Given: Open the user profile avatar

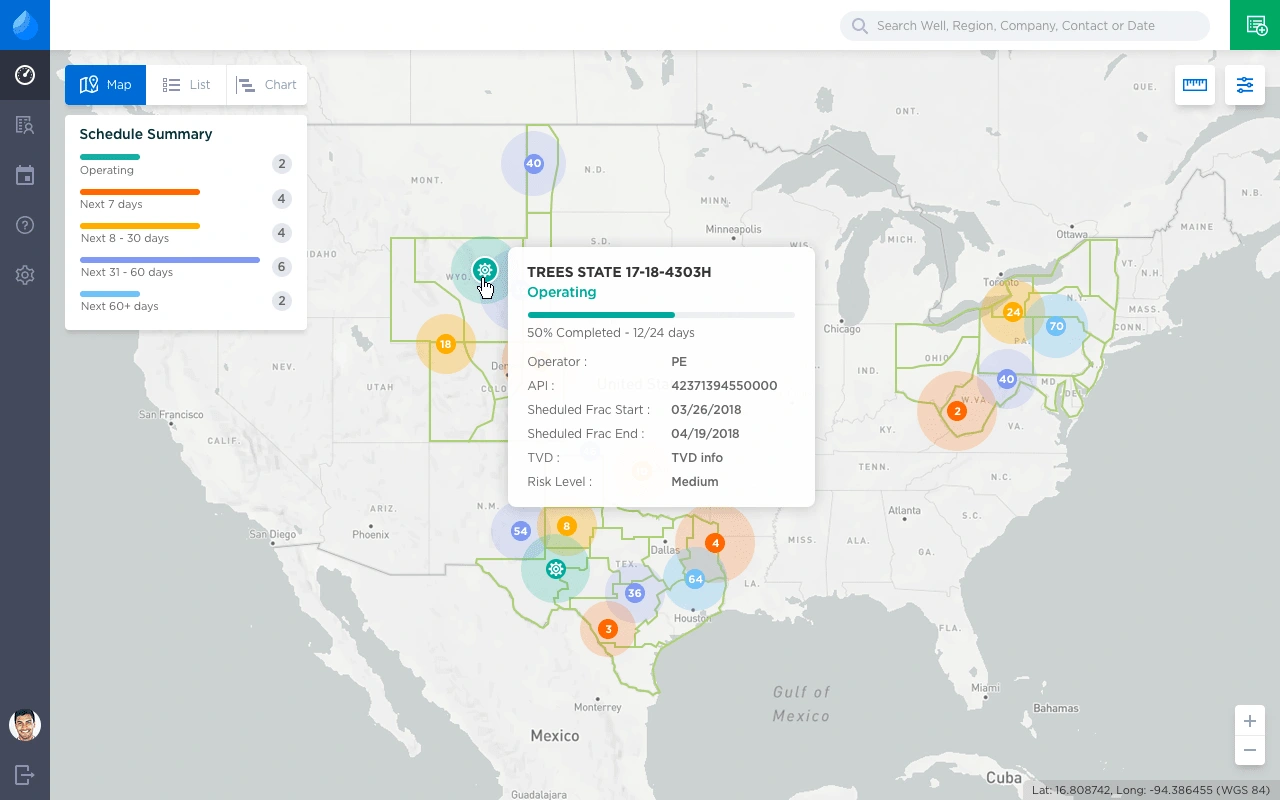Looking at the screenshot, I should [25, 725].
